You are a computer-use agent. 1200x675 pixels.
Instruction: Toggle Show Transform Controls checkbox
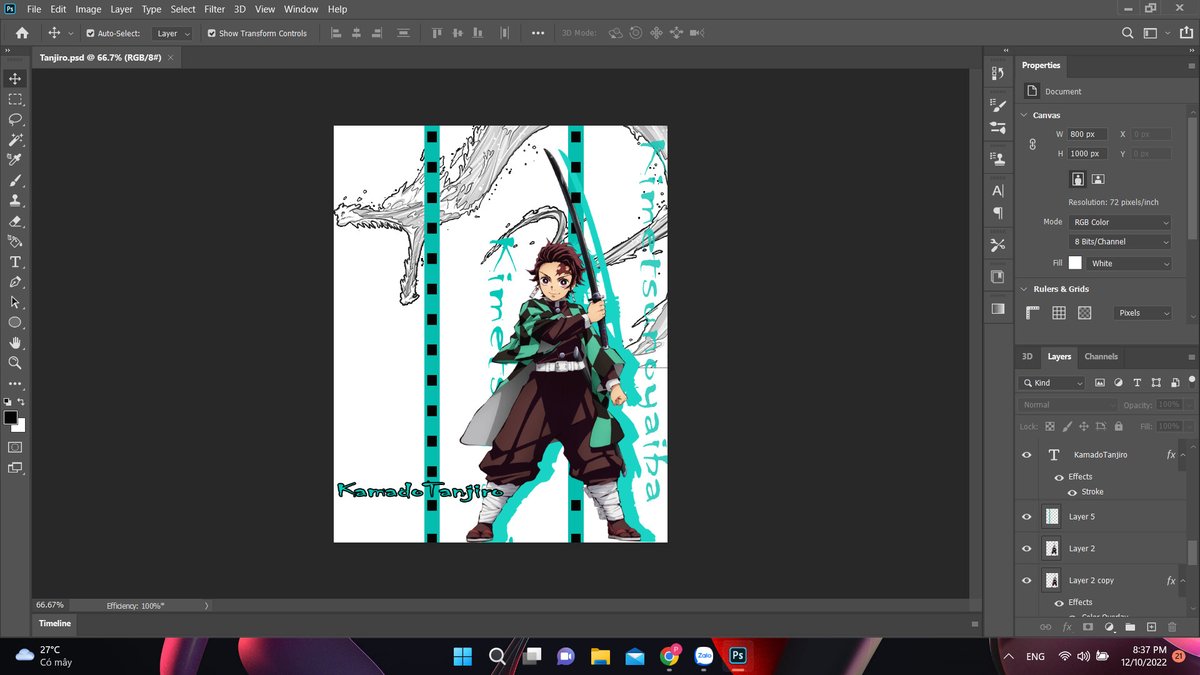click(211, 33)
